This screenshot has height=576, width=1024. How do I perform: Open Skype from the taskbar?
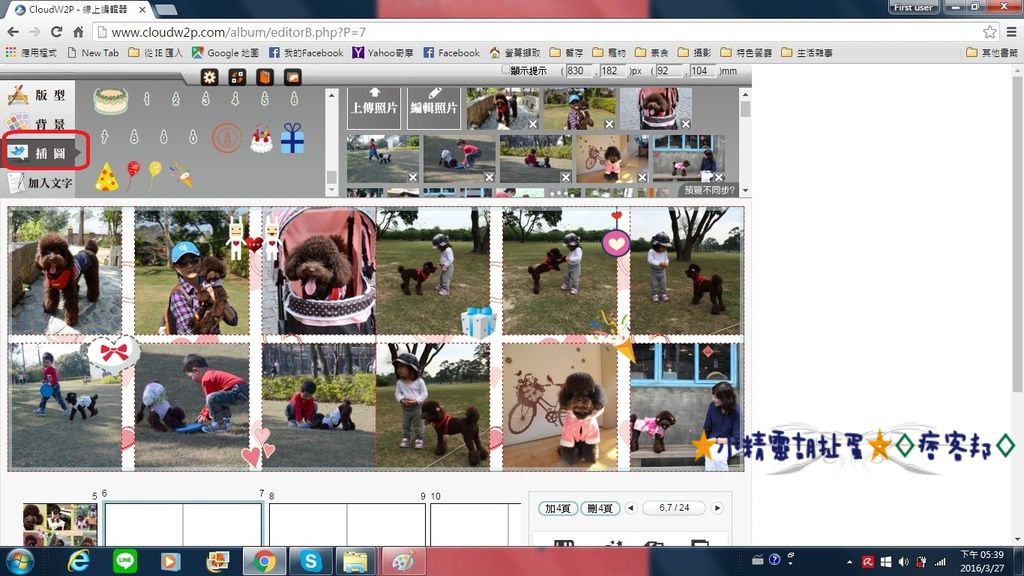(x=311, y=561)
